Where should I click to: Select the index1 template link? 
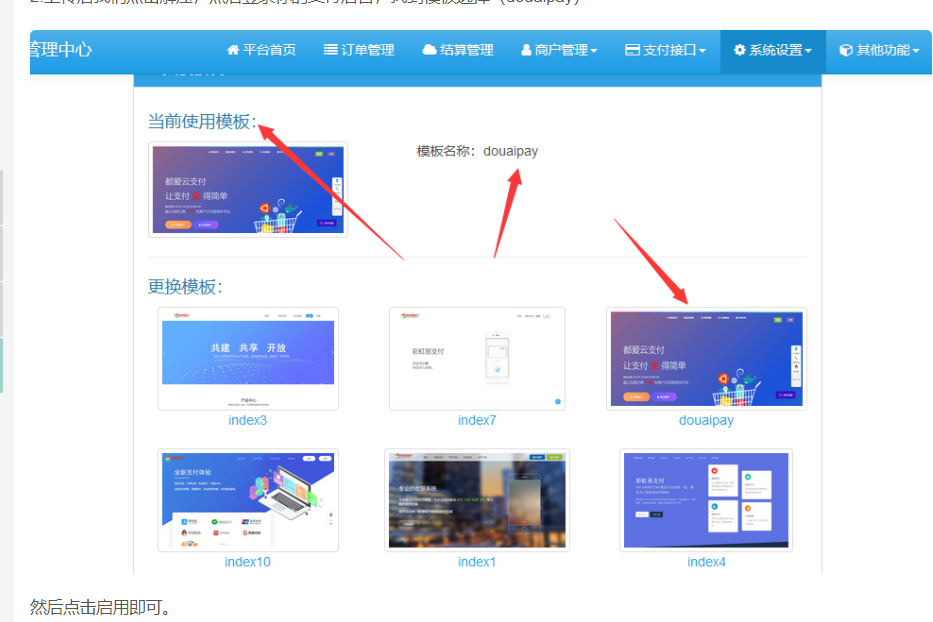(477, 562)
